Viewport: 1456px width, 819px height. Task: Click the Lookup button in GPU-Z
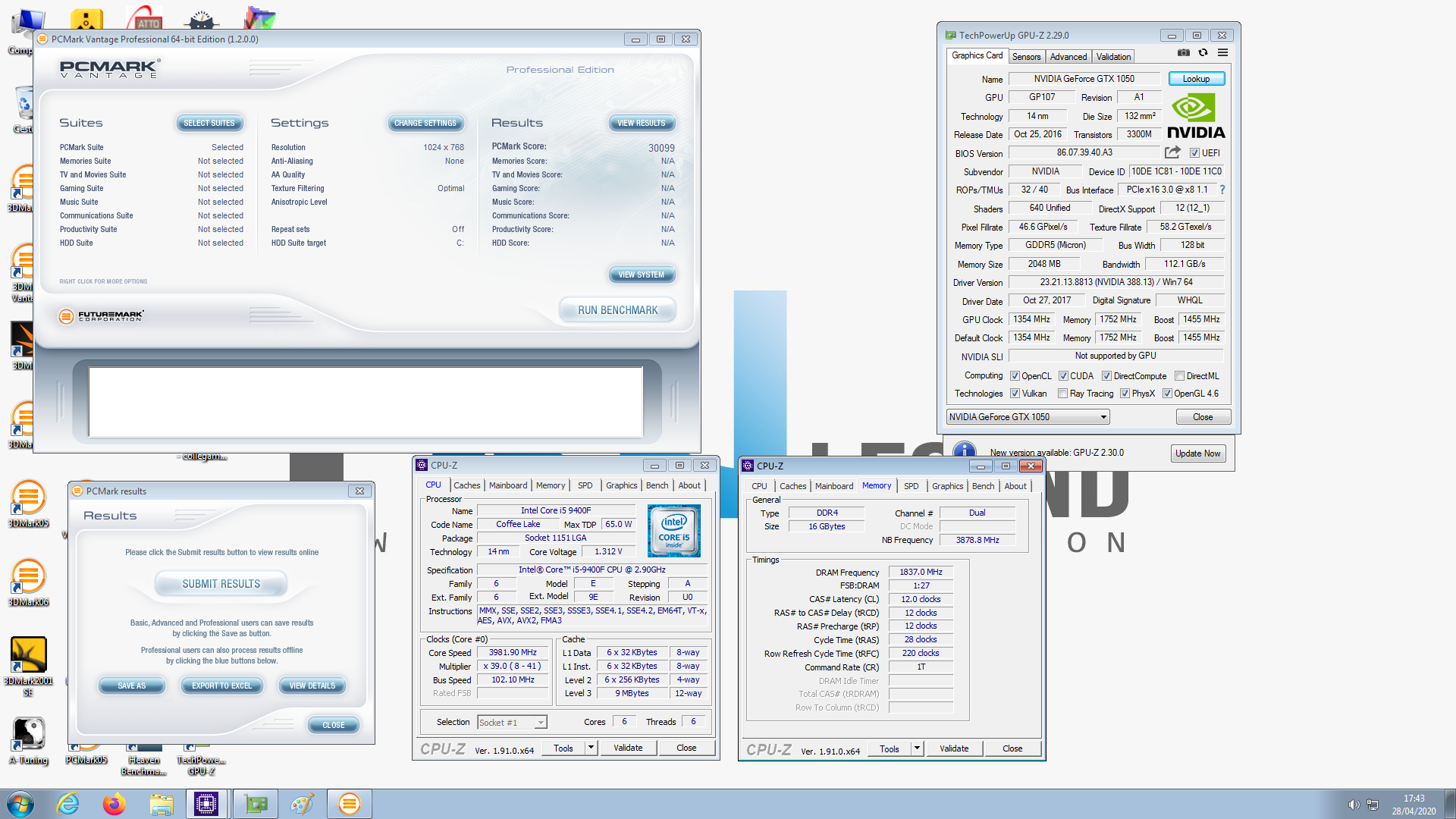pos(1196,79)
